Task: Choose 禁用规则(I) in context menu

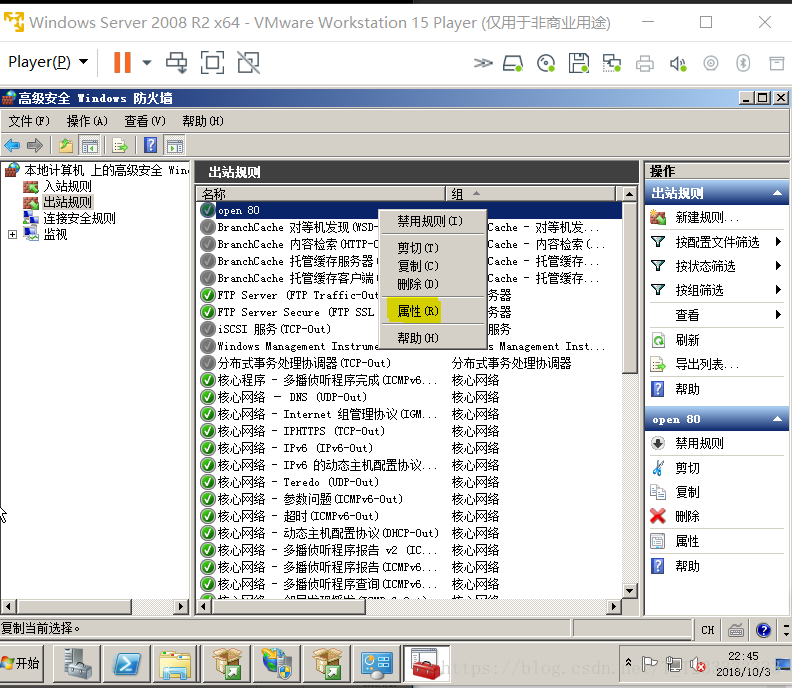Action: pyautogui.click(x=430, y=221)
